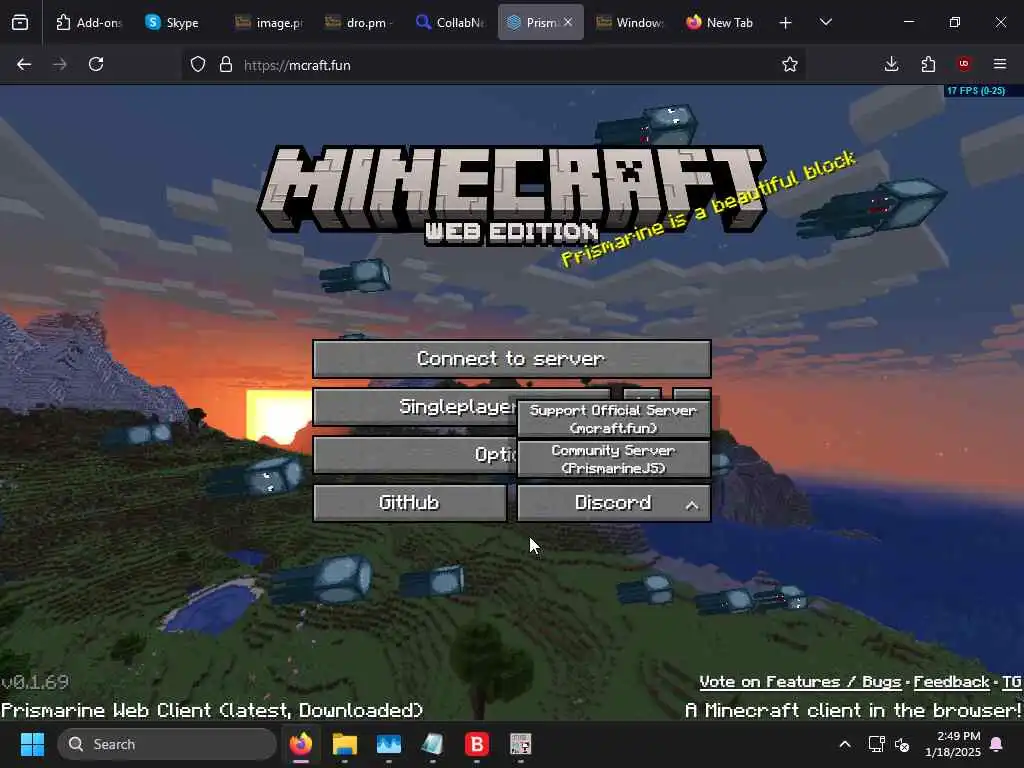
Task: Open the TG link
Action: tap(1011, 682)
